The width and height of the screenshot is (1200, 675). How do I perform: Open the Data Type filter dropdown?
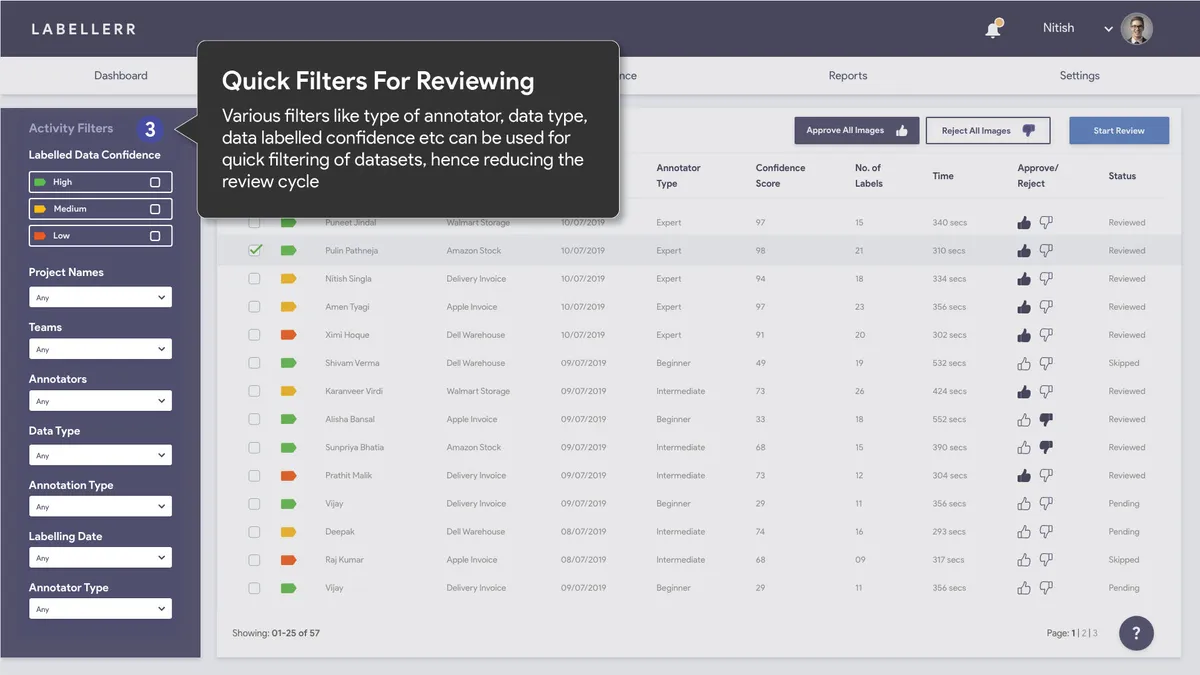pos(100,455)
